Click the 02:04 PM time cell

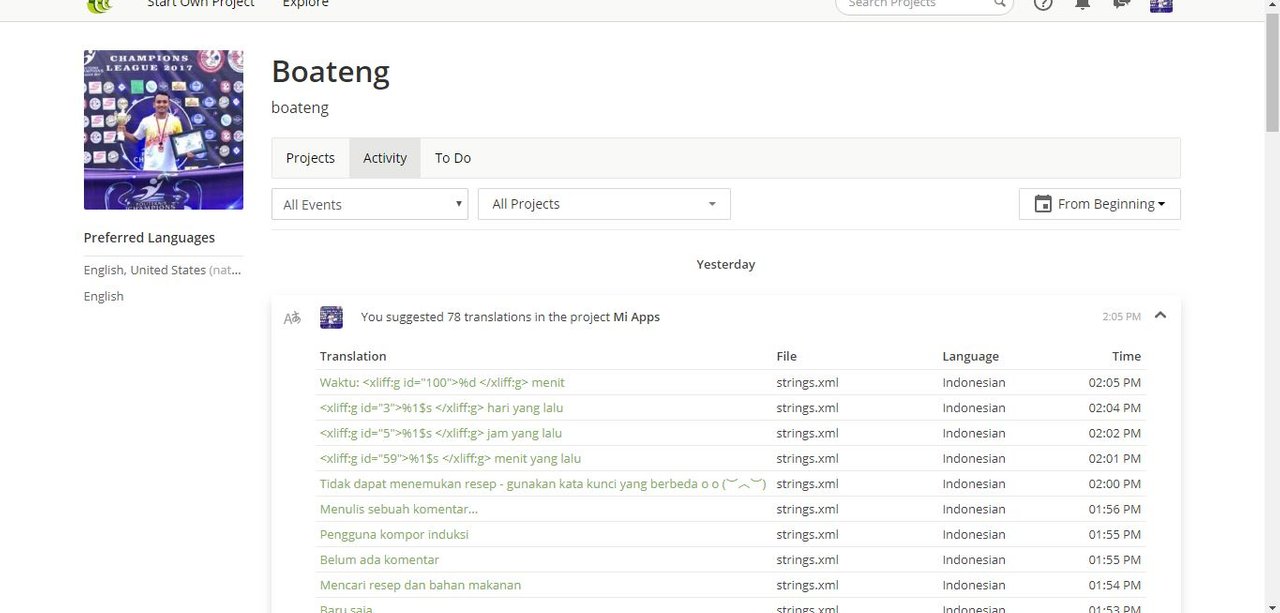coord(1115,408)
